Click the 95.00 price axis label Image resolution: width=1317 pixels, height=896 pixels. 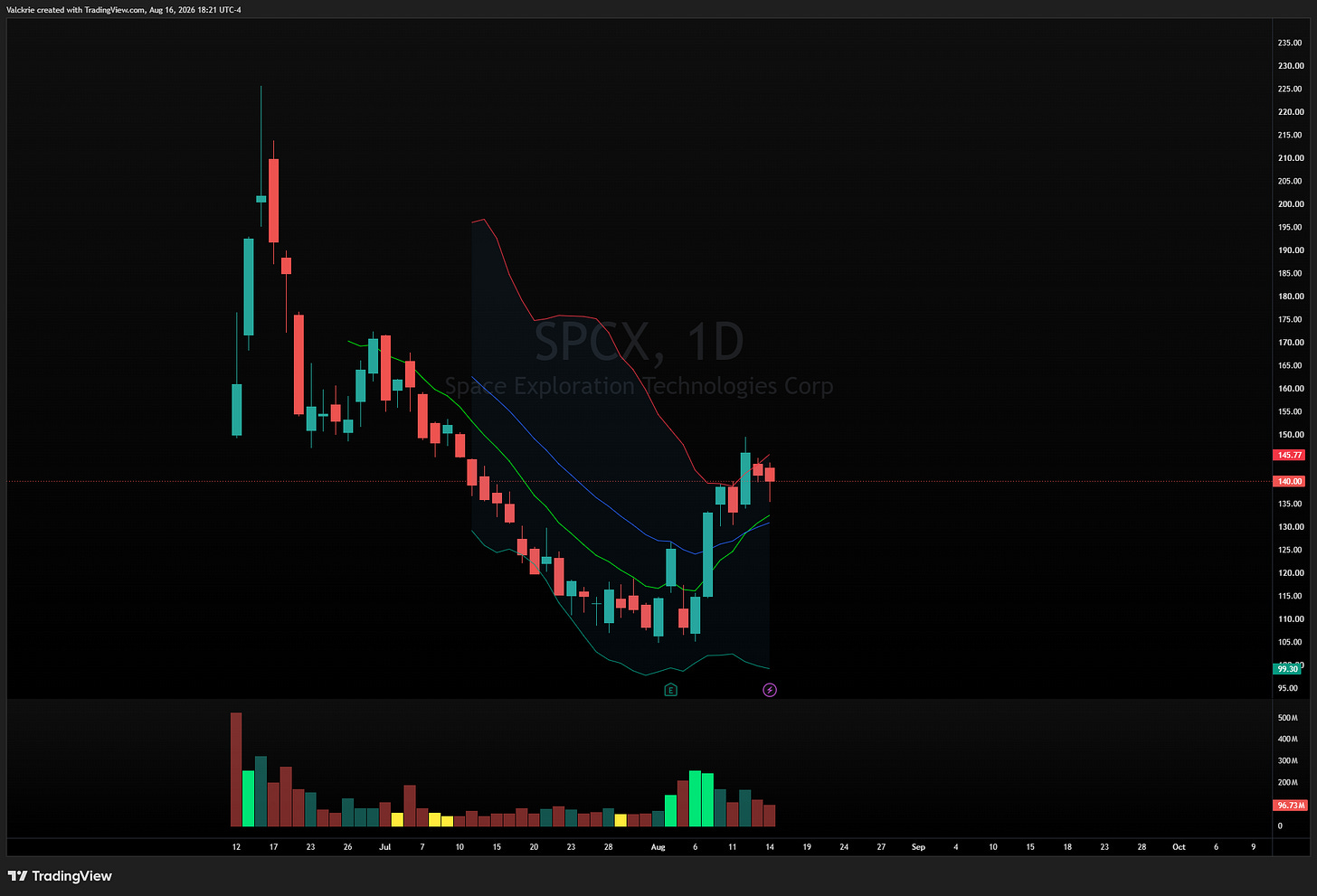tap(1288, 688)
